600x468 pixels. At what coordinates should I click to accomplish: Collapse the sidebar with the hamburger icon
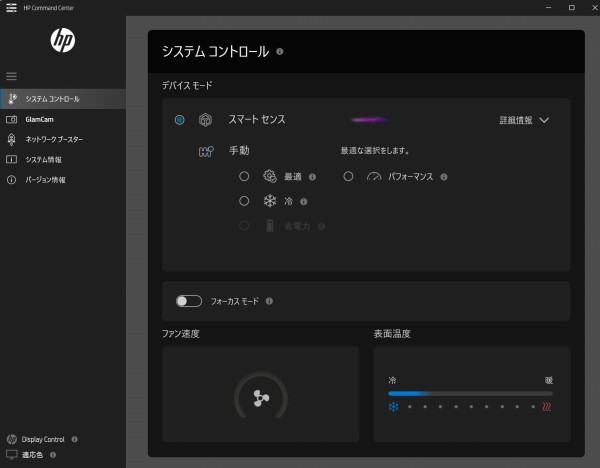click(x=12, y=76)
